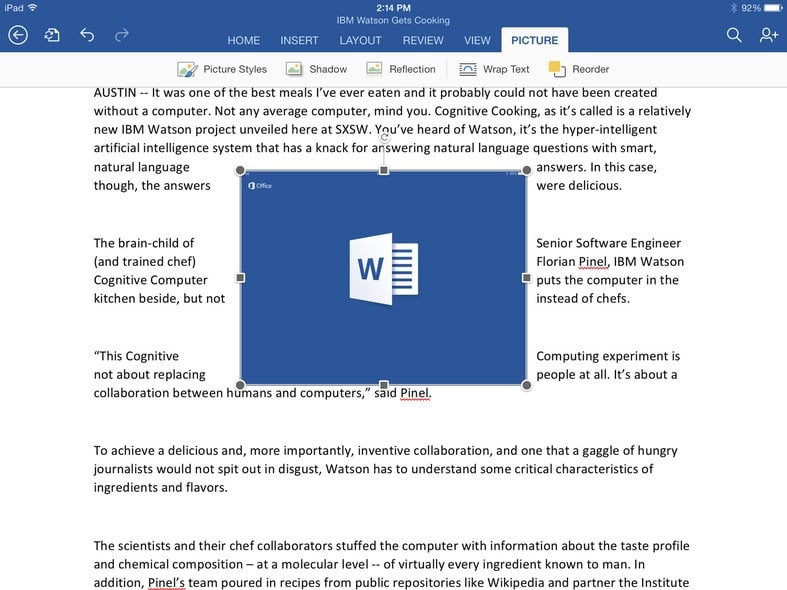Tap the back arrow circle icon
787x590 pixels.
18,35
